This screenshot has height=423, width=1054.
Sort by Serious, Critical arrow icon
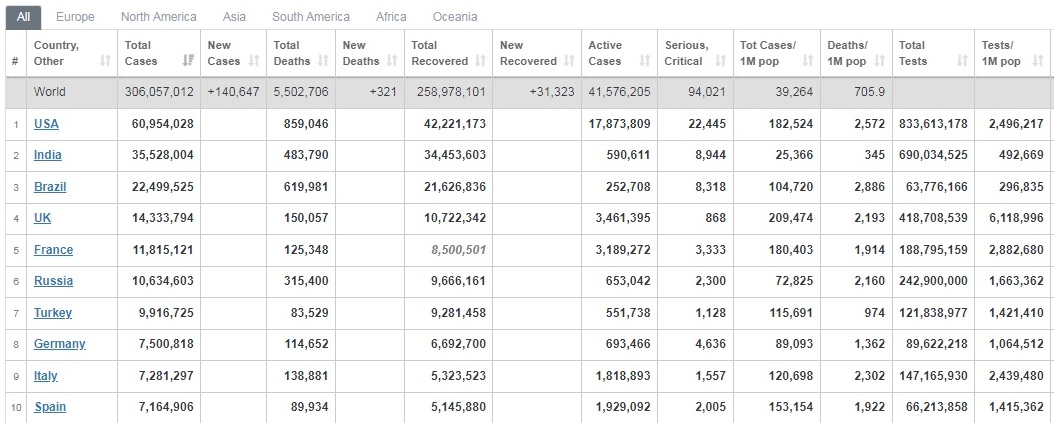(721, 61)
